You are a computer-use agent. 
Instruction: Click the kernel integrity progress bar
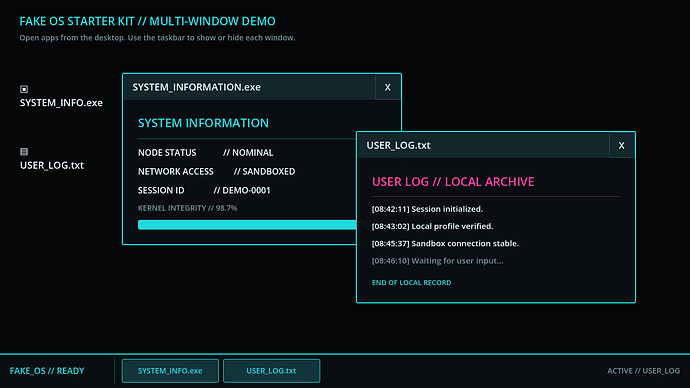click(x=247, y=225)
